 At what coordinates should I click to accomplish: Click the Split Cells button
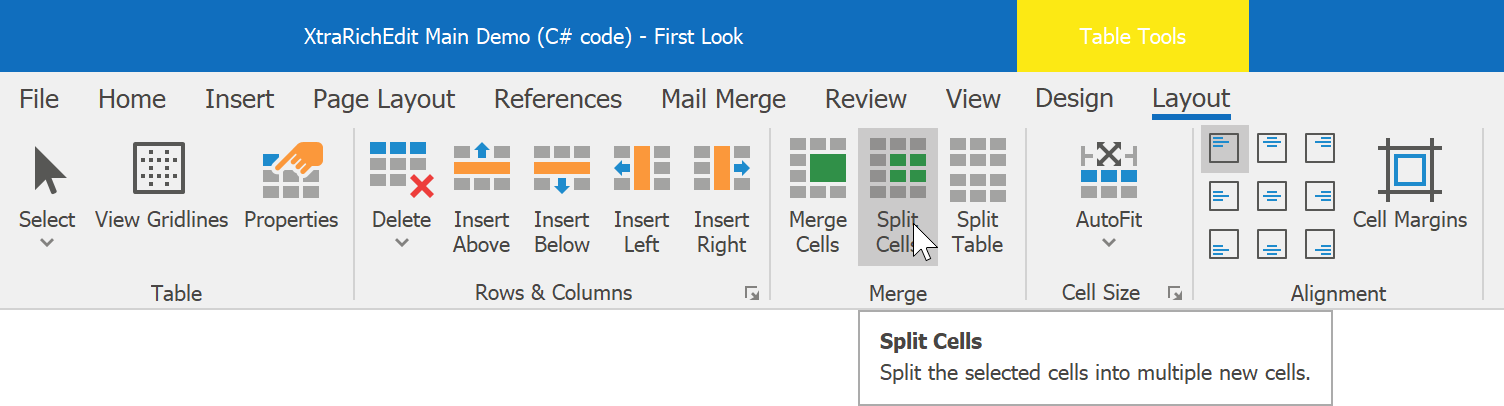pos(897,196)
